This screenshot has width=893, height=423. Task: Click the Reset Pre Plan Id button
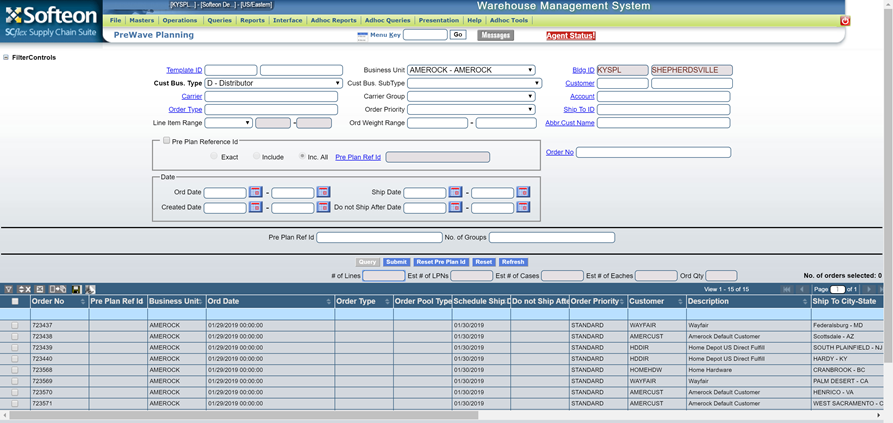(x=441, y=262)
